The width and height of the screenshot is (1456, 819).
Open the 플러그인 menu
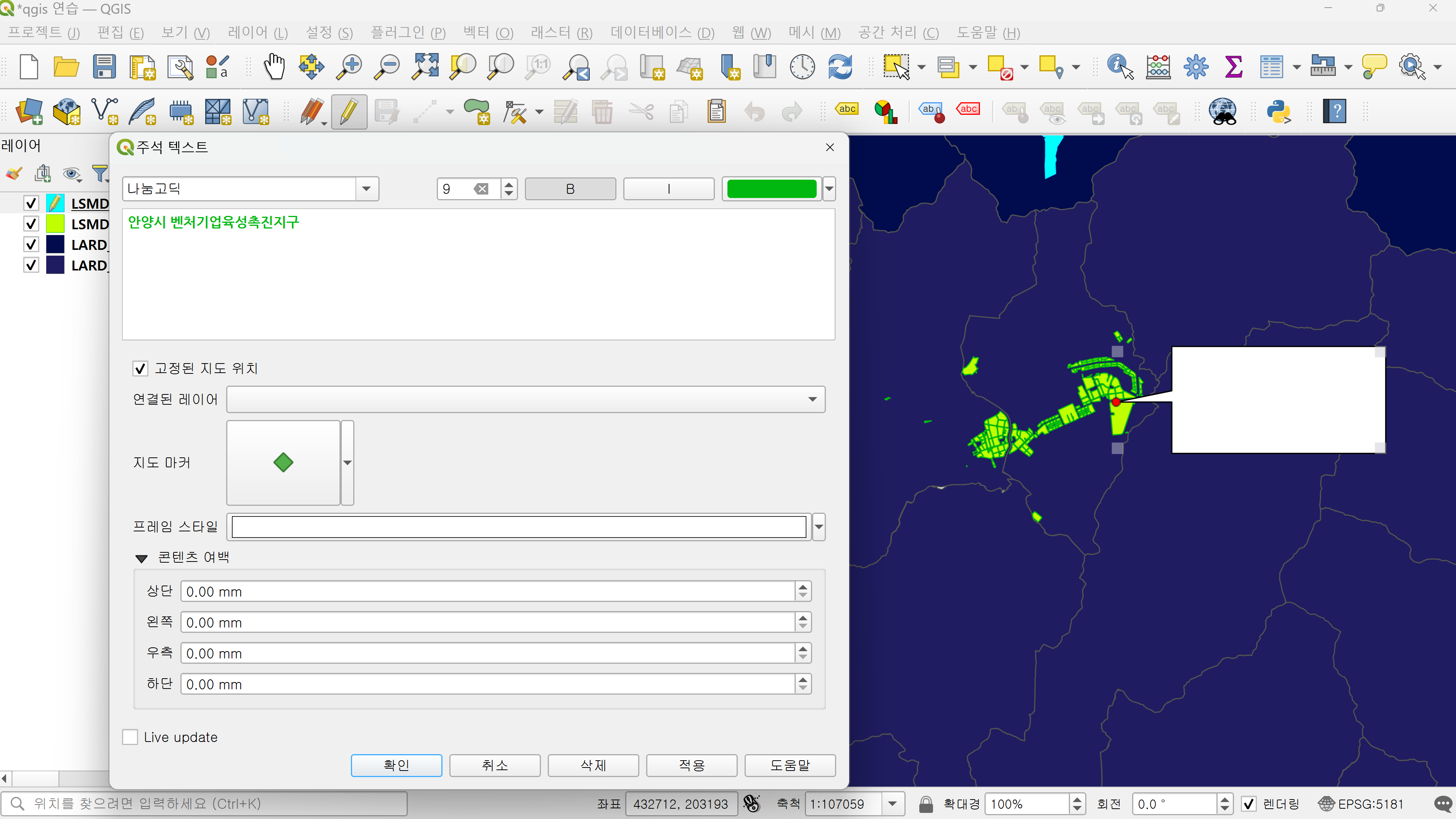point(407,33)
